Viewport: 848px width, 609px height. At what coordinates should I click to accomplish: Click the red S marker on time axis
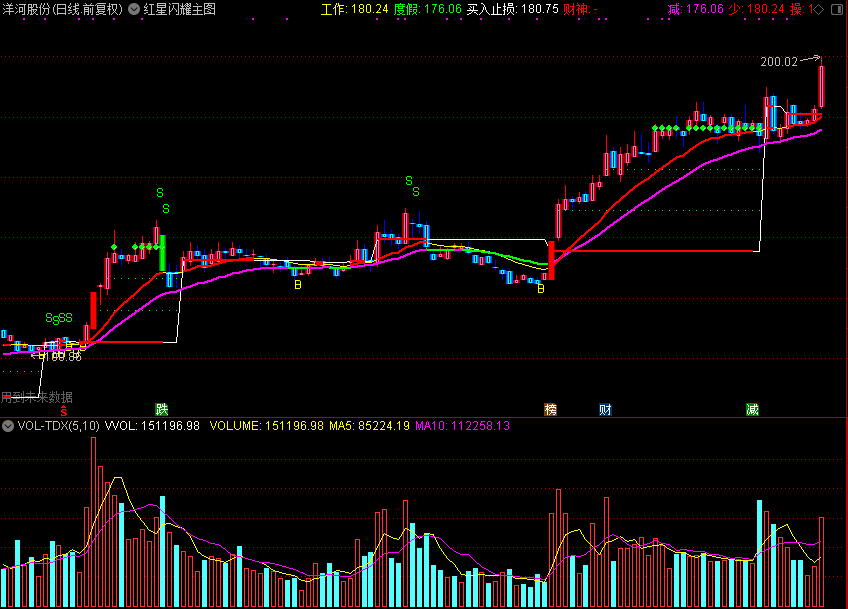[64, 410]
